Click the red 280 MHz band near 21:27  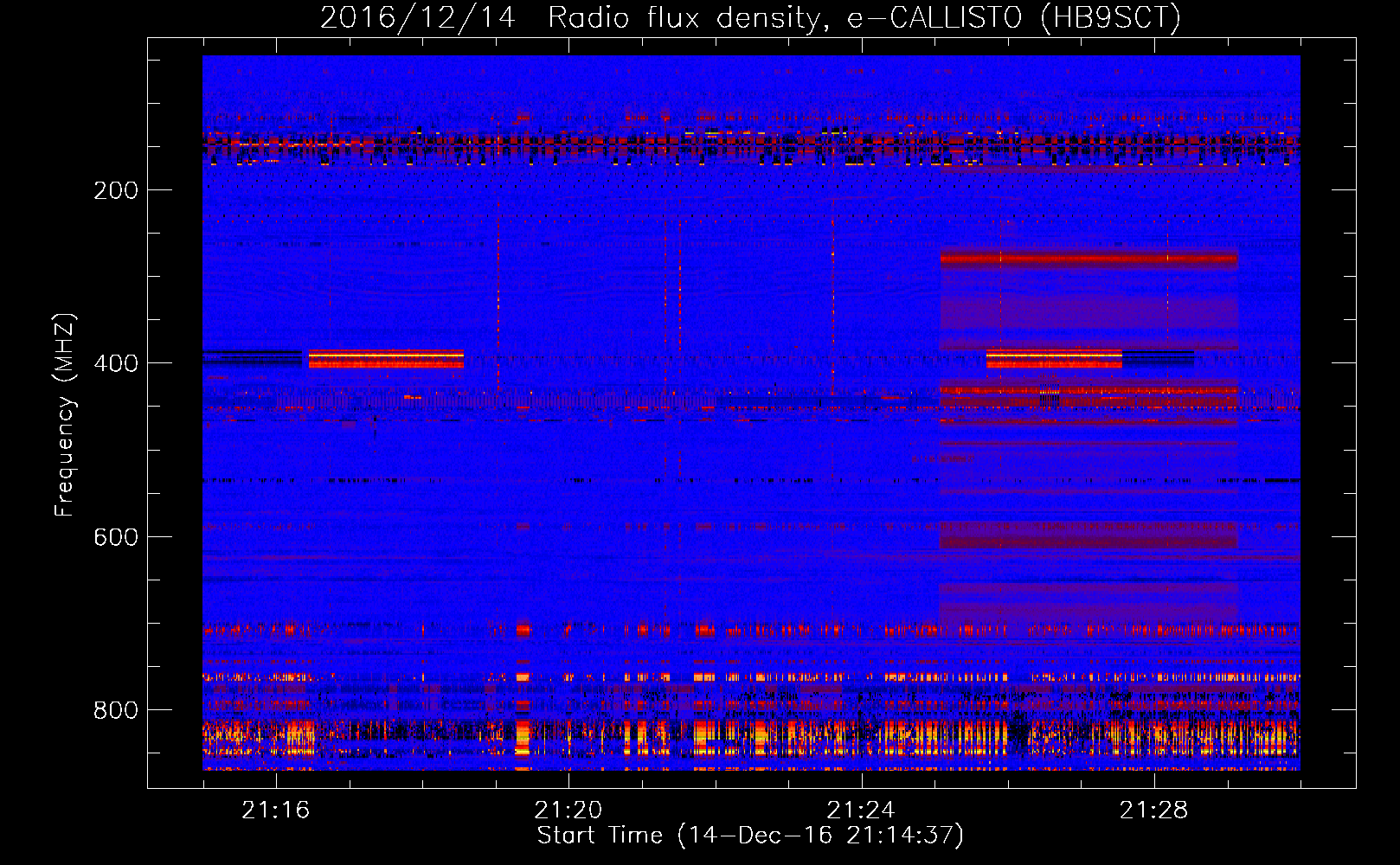(1089, 258)
